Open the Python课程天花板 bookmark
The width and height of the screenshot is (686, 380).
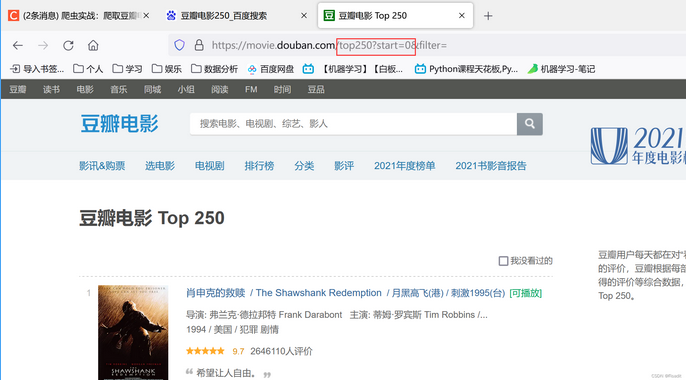pos(466,69)
